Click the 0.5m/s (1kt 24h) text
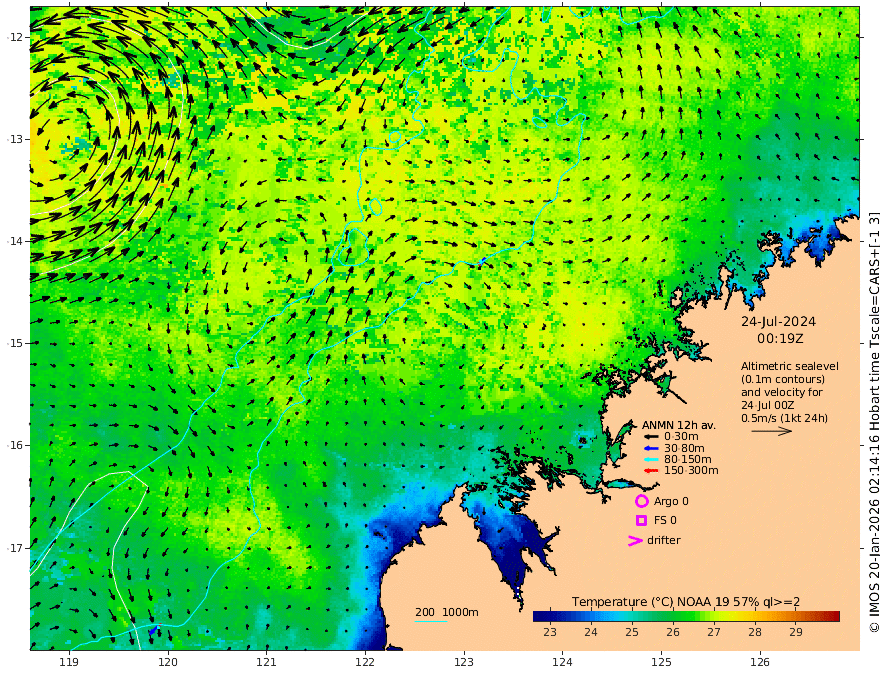880x680 pixels. click(784, 418)
